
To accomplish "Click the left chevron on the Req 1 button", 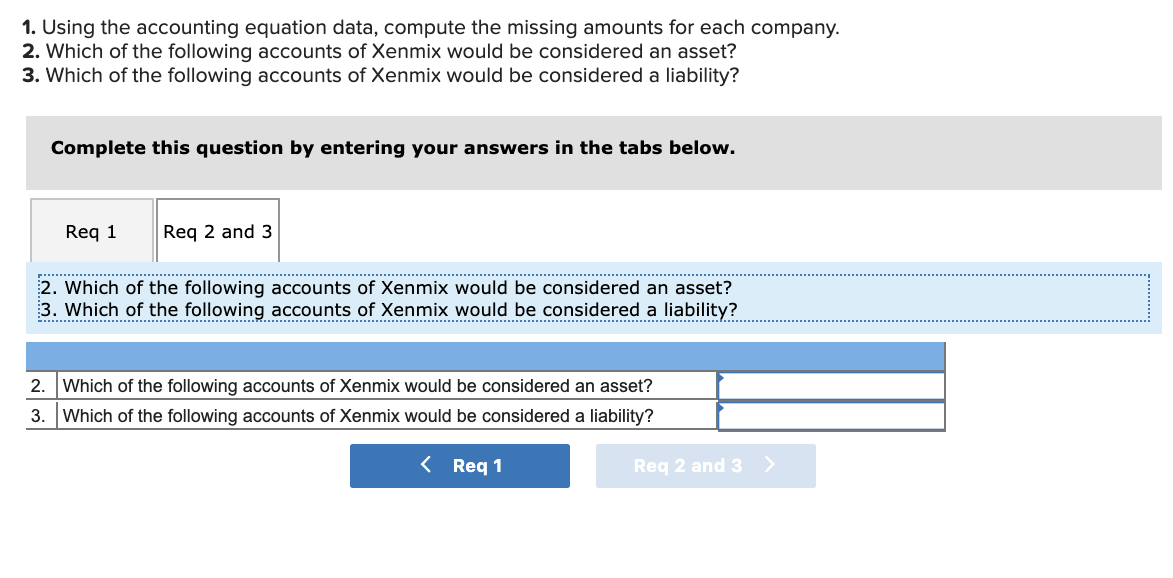I will coord(424,465).
